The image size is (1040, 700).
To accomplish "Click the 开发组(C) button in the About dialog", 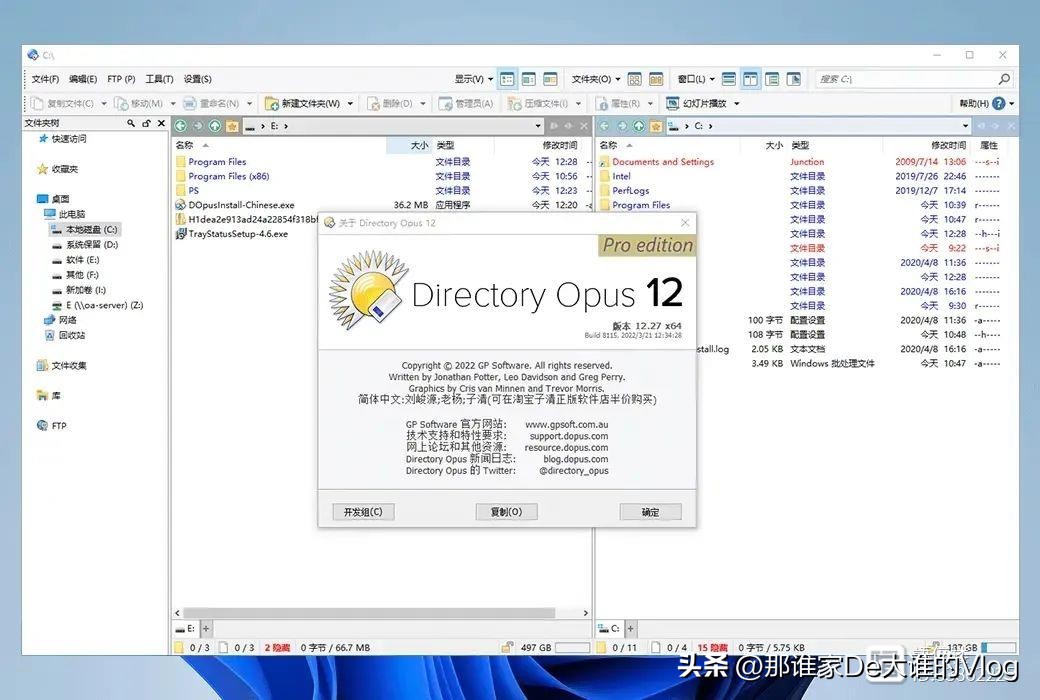I will [362, 511].
